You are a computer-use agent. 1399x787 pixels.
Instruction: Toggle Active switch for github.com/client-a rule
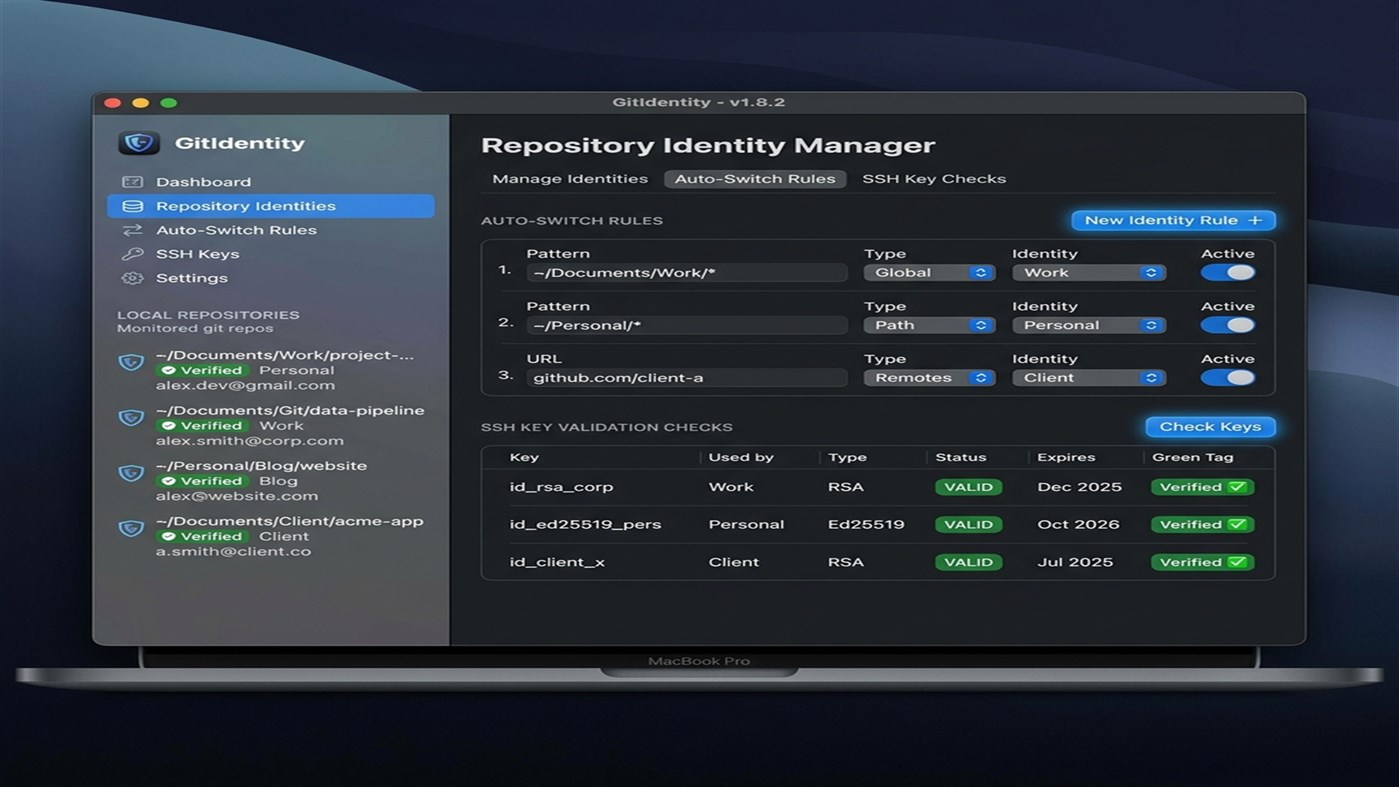[x=1228, y=378]
